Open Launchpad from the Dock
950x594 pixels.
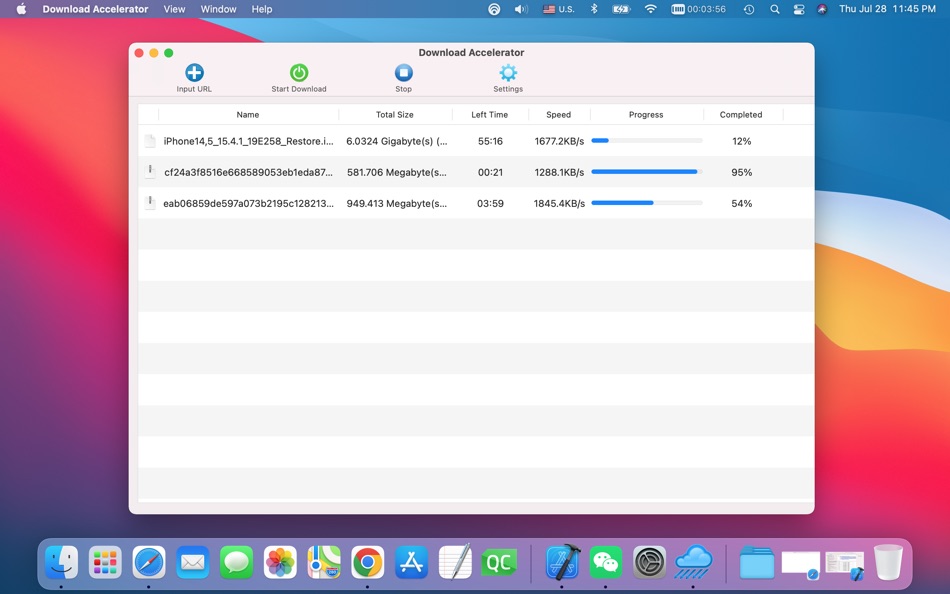click(105, 562)
